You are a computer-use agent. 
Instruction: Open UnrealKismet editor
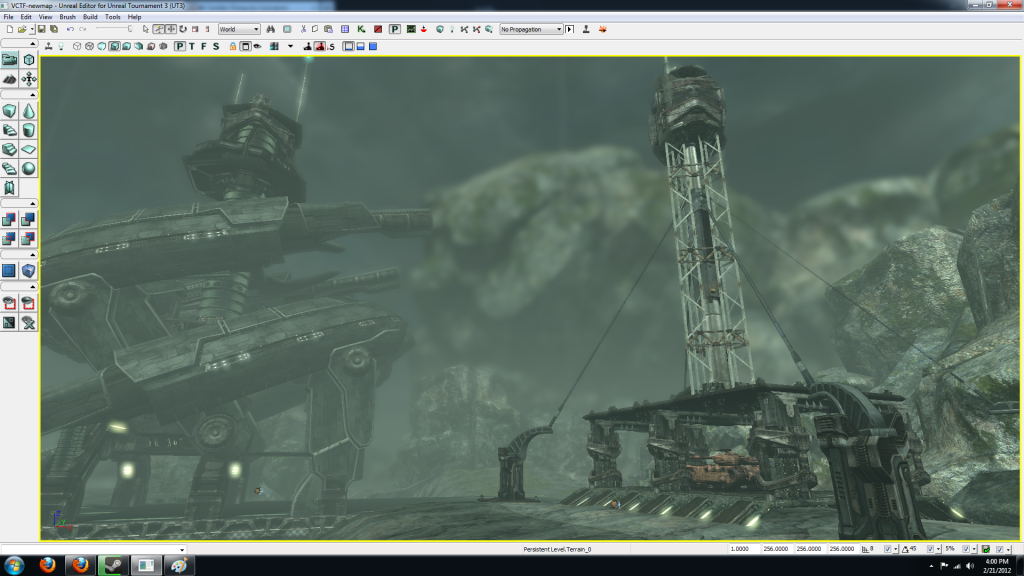tap(361, 29)
